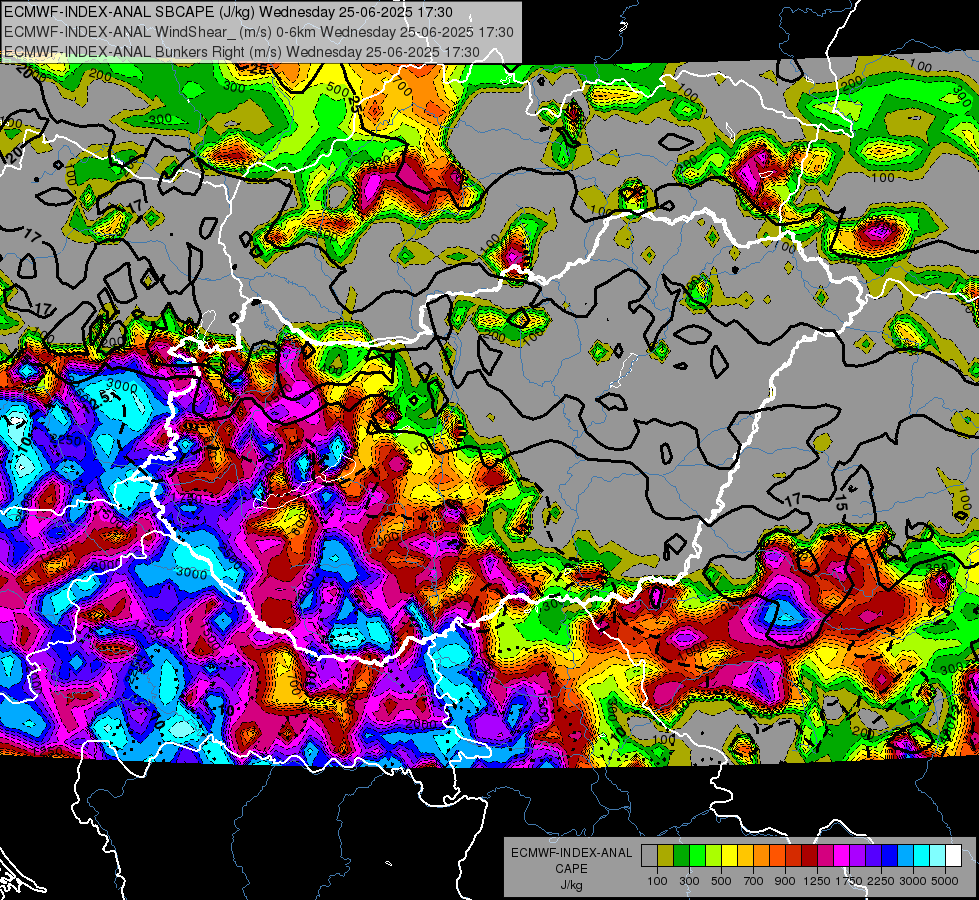
Task: Click the red-orange swatch left of 900
Action: pyautogui.click(x=777, y=856)
